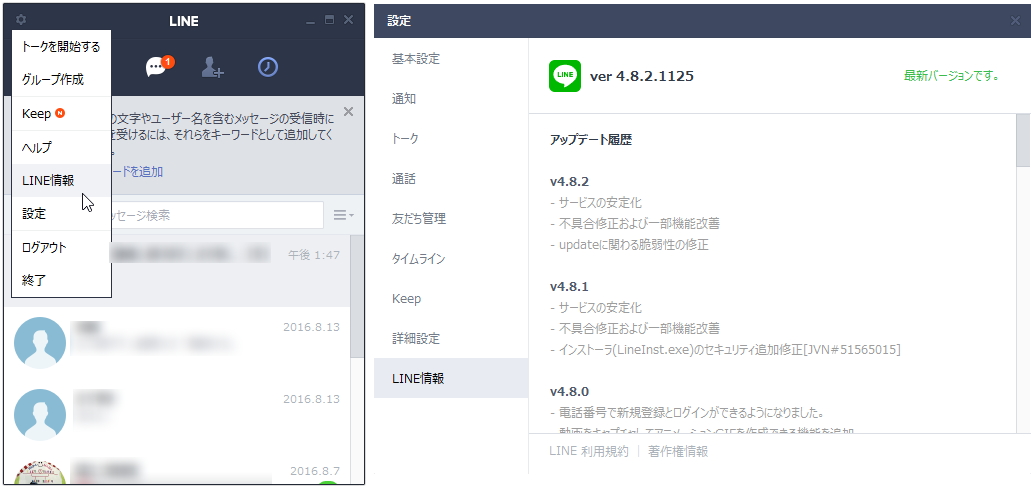Dismiss the keyword notification banner
Image resolution: width=1031 pixels, height=488 pixels.
[348, 112]
